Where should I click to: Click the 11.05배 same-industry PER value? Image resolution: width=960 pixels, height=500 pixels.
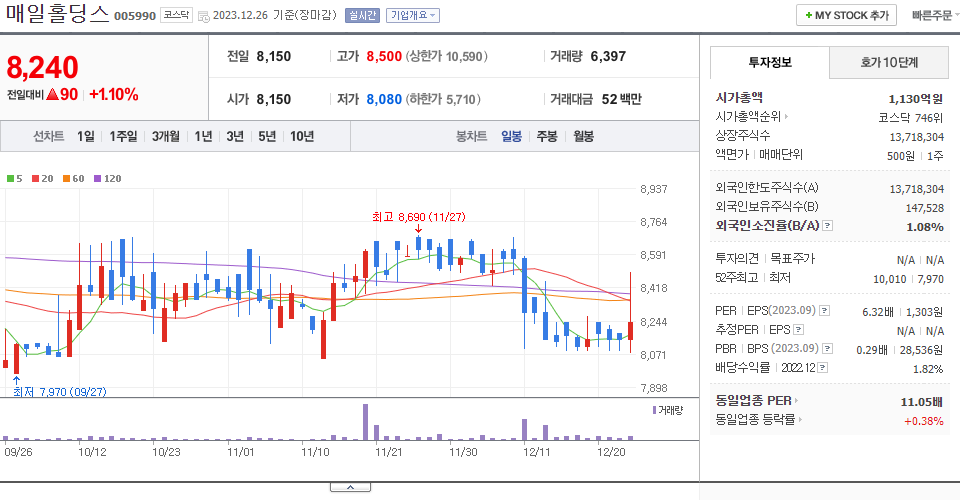(x=921, y=402)
